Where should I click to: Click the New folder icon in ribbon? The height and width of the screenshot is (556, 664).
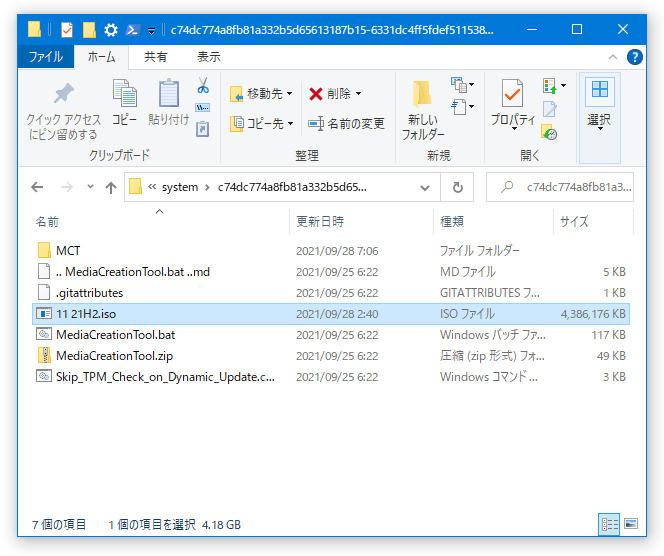pos(422,93)
